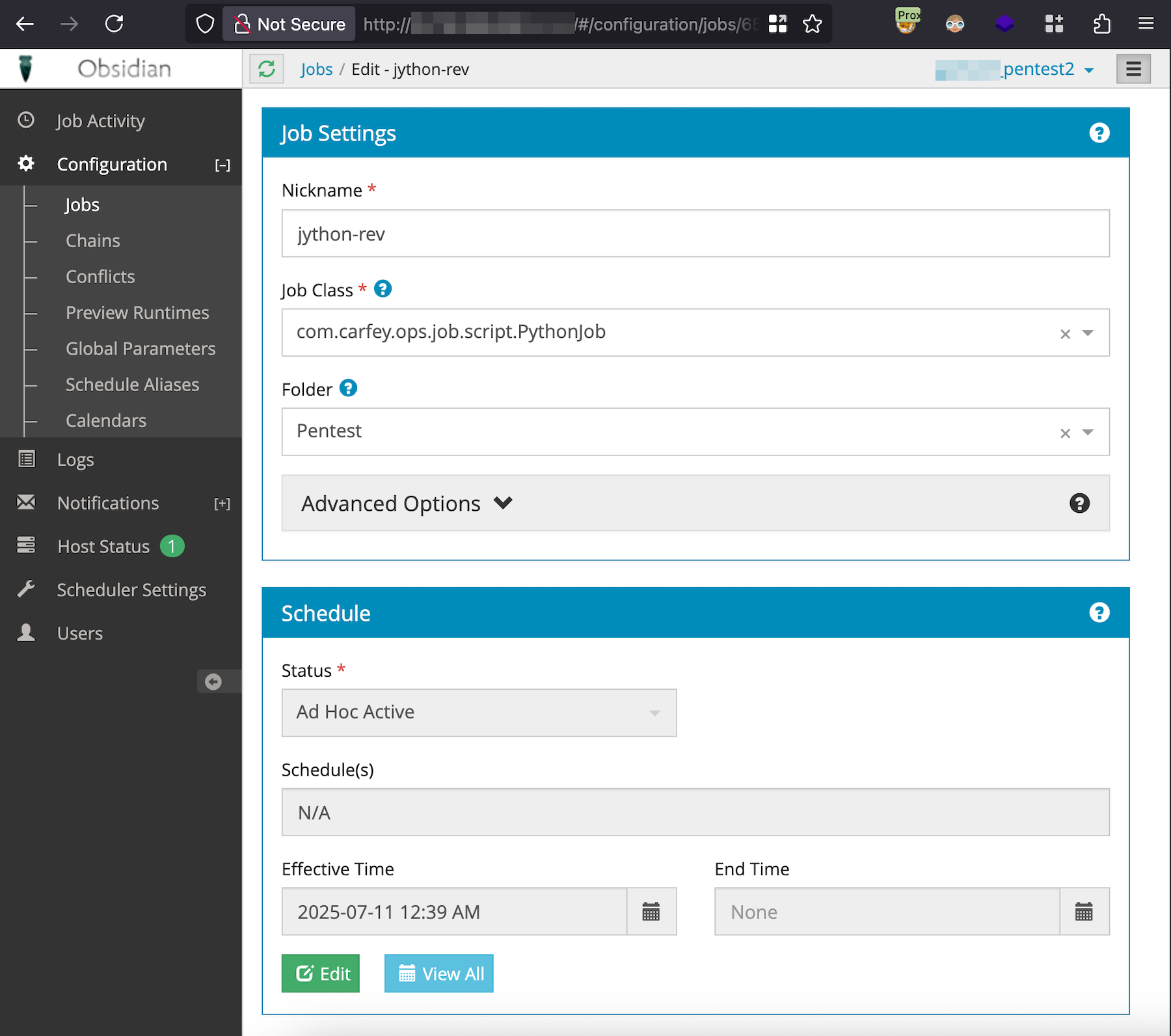Viewport: 1171px width, 1036px height.
Task: Open the Effective Time calendar picker
Action: pos(651,912)
